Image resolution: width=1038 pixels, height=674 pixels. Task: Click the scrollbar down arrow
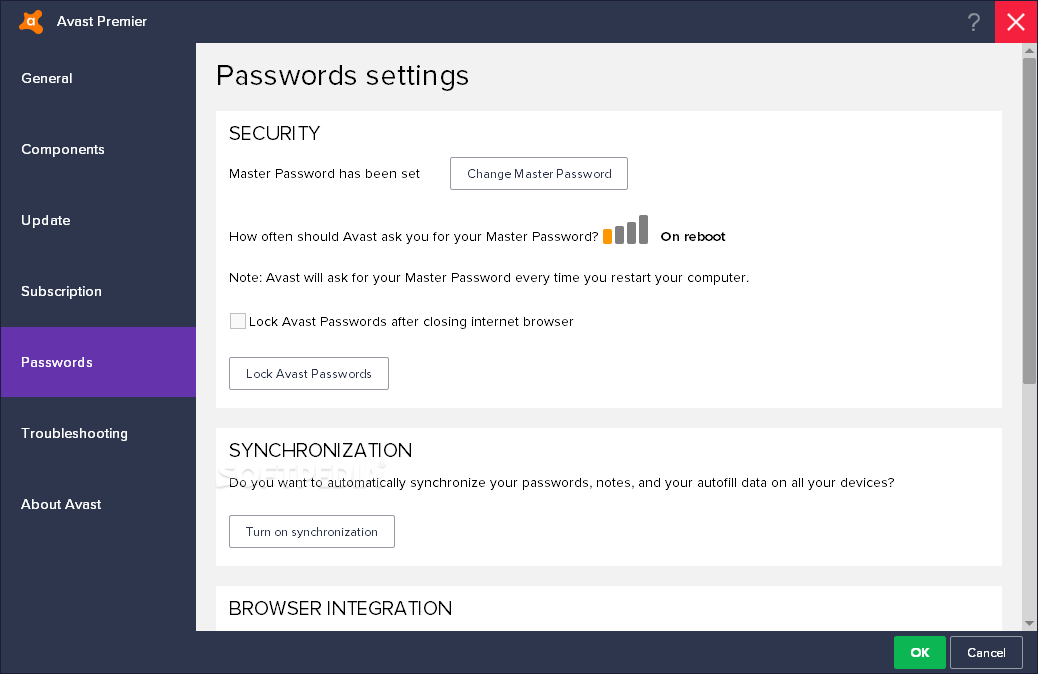[x=1029, y=623]
